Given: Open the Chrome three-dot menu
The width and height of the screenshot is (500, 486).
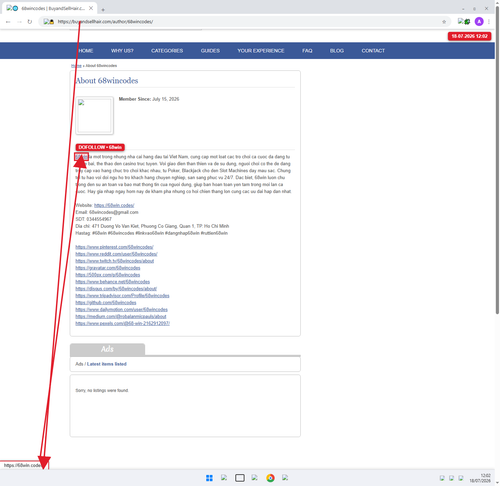Looking at the screenshot, I should point(489,22).
